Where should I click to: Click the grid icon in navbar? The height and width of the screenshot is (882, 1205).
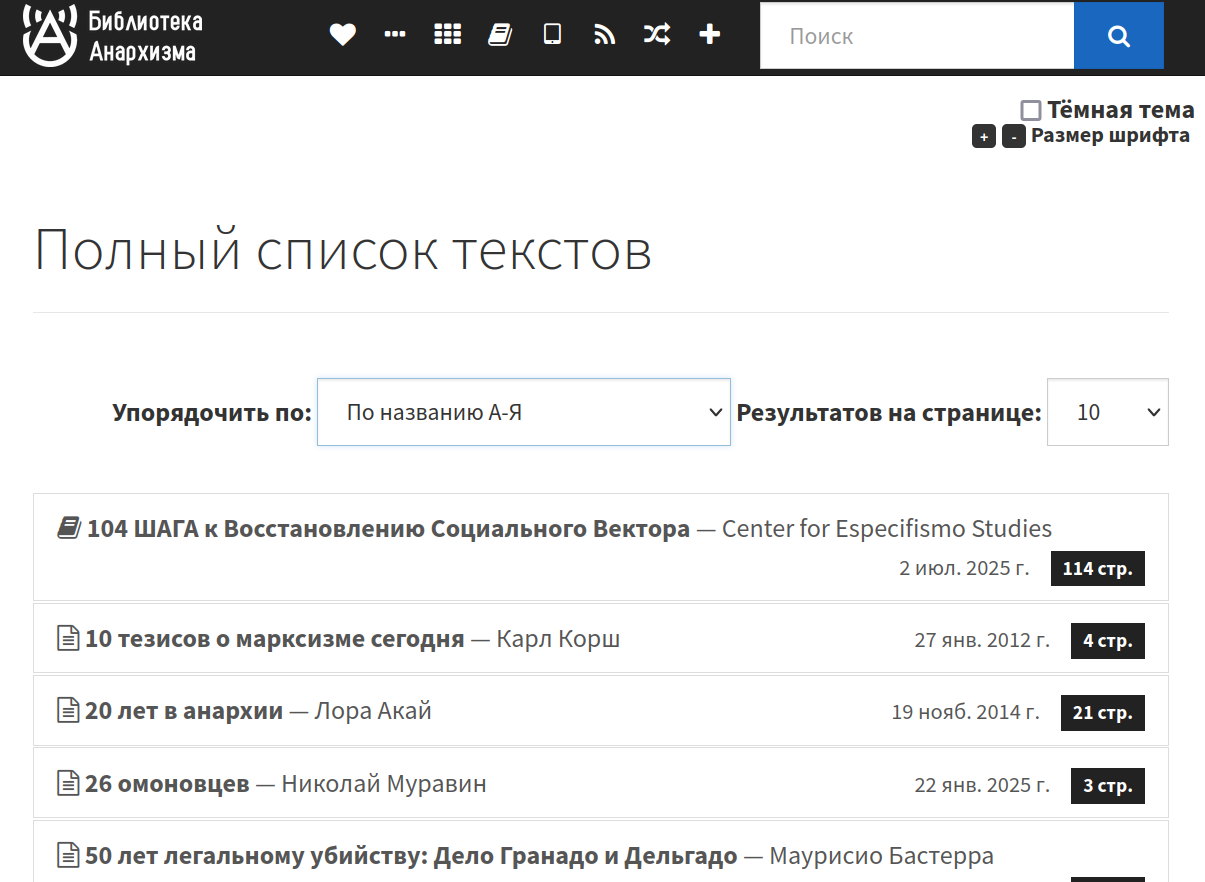click(x=447, y=35)
